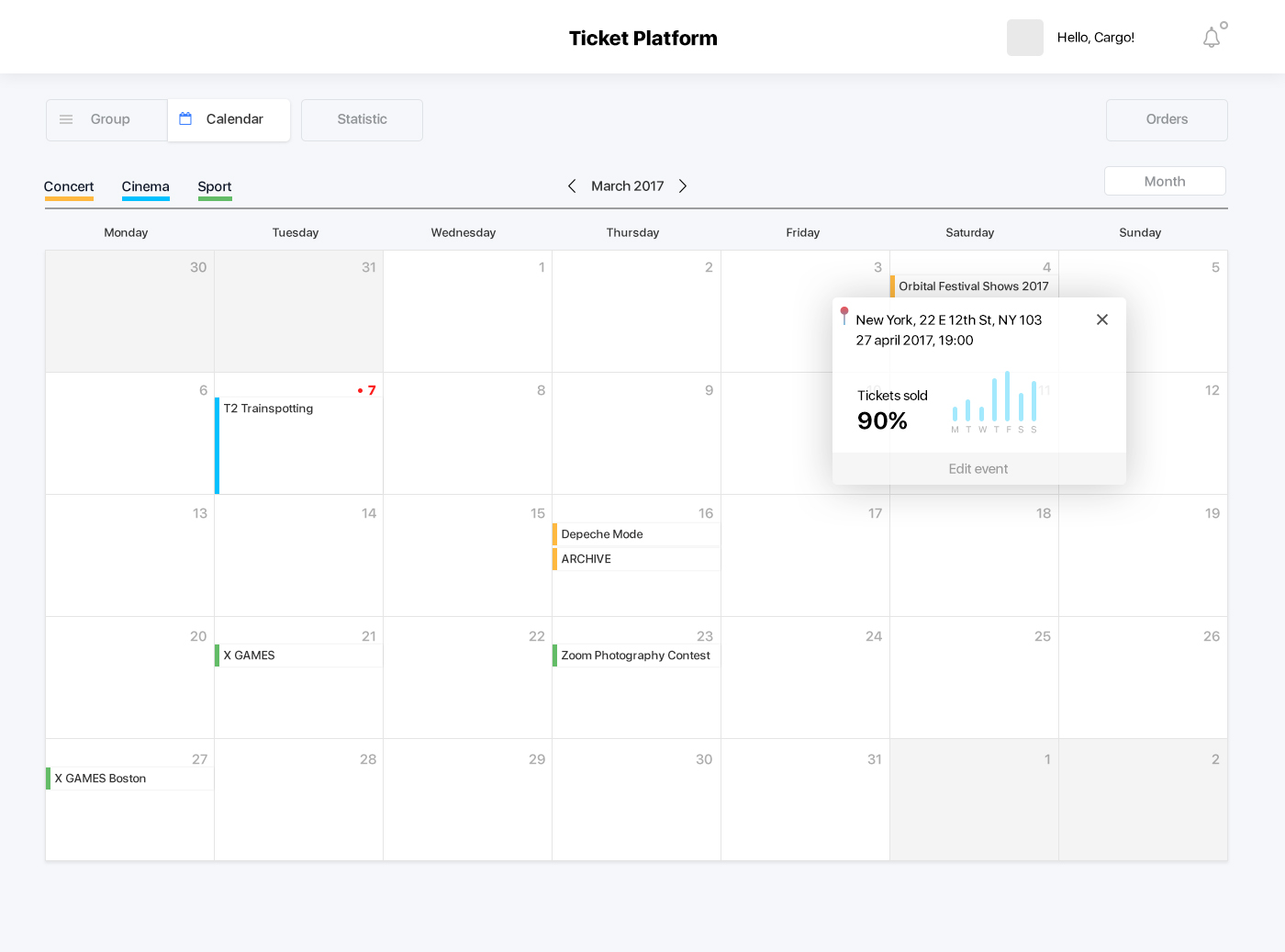The image size is (1285, 952).
Task: Select the day cell for March 13
Action: 129,555
